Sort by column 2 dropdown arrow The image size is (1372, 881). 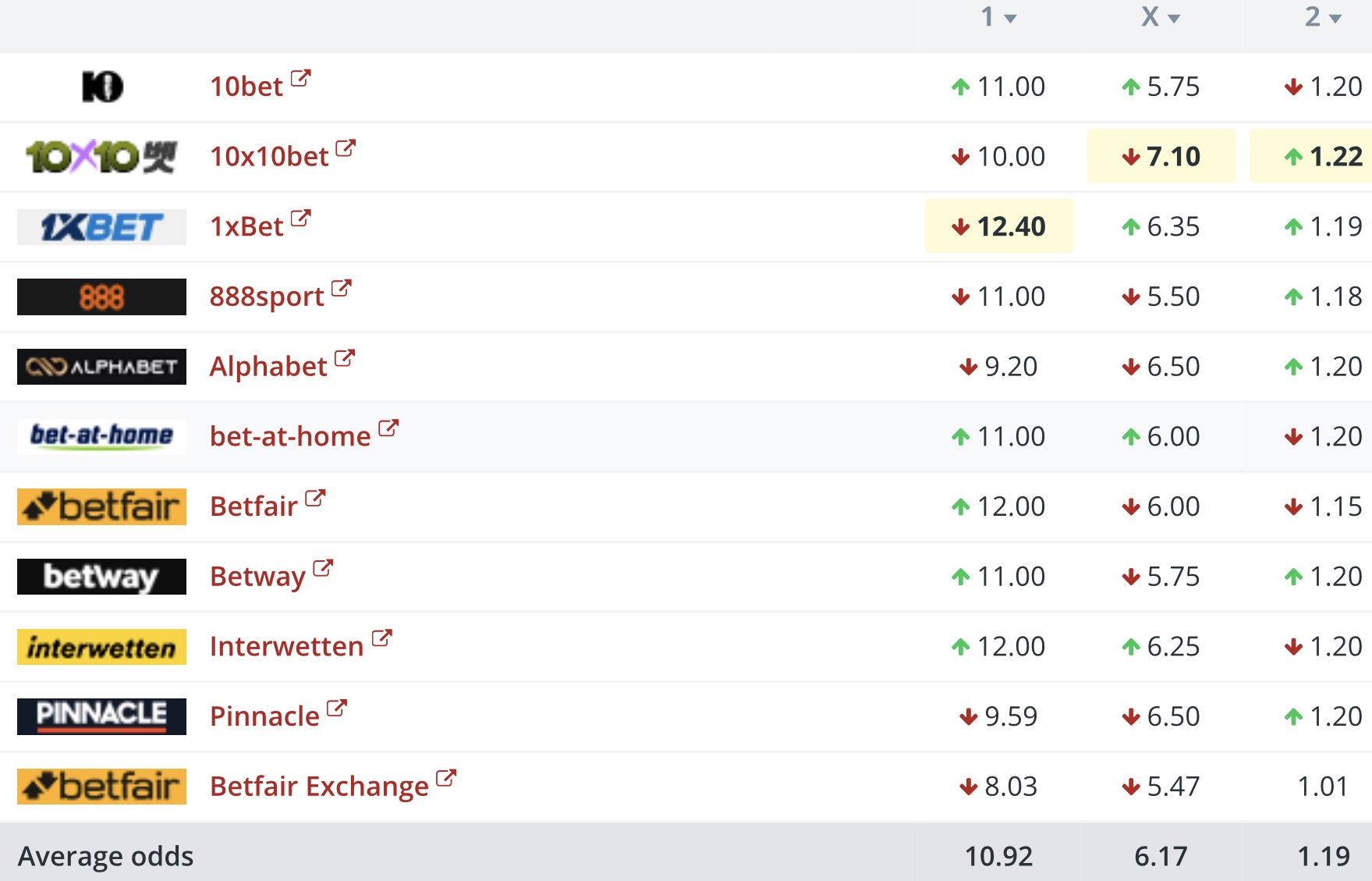(1335, 19)
